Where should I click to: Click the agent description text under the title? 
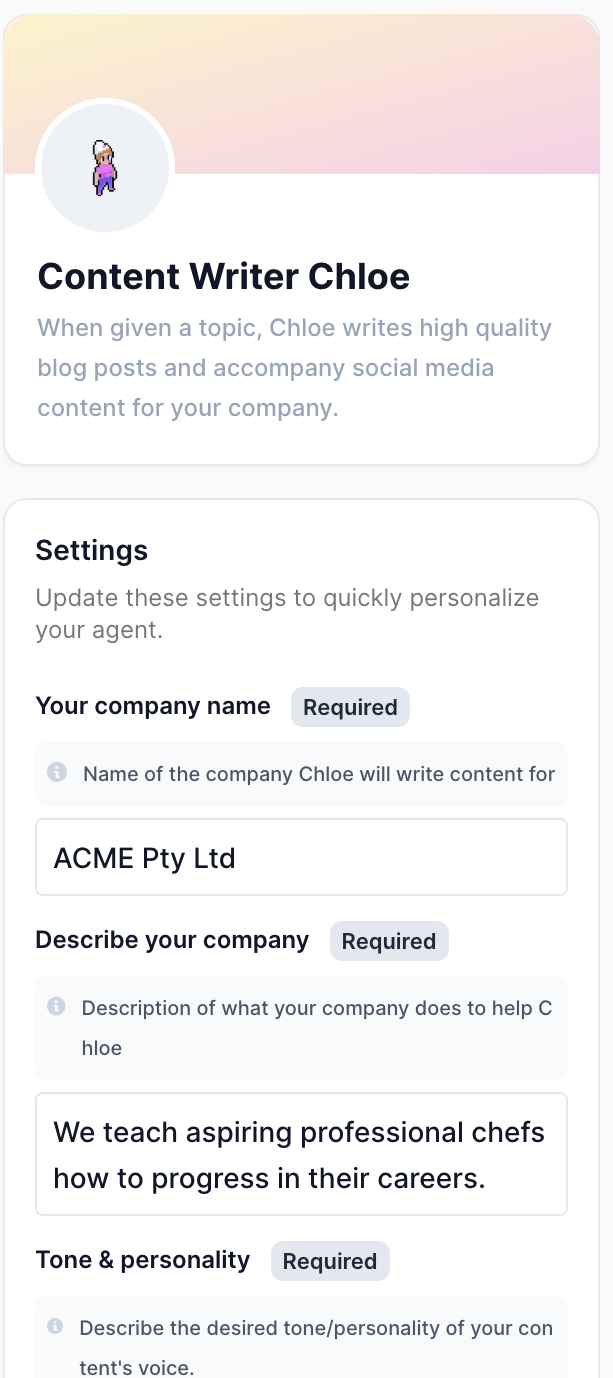point(294,367)
